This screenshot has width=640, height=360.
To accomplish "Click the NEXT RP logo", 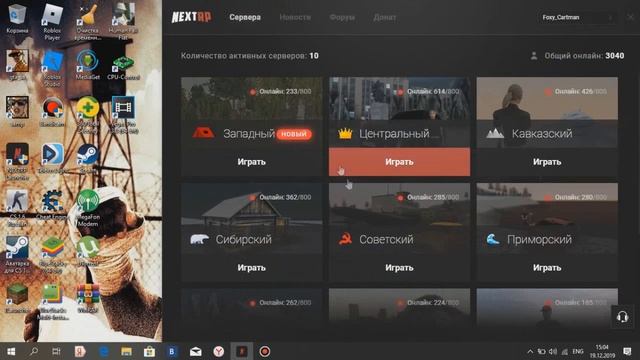I will pyautogui.click(x=191, y=17).
